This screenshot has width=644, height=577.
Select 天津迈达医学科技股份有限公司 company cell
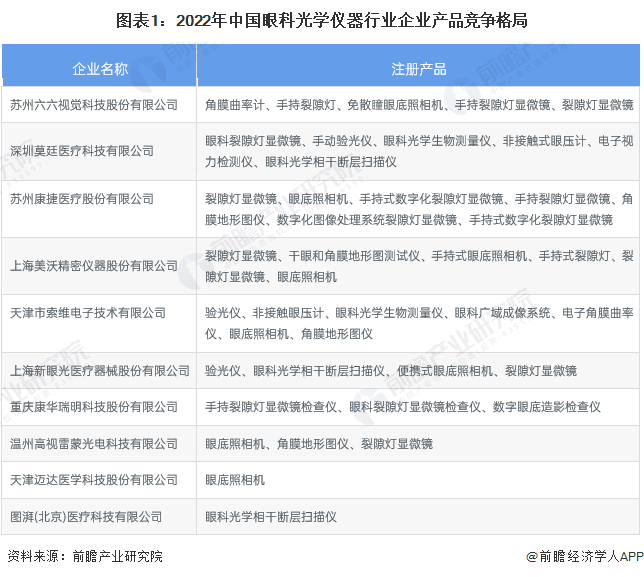point(99,480)
